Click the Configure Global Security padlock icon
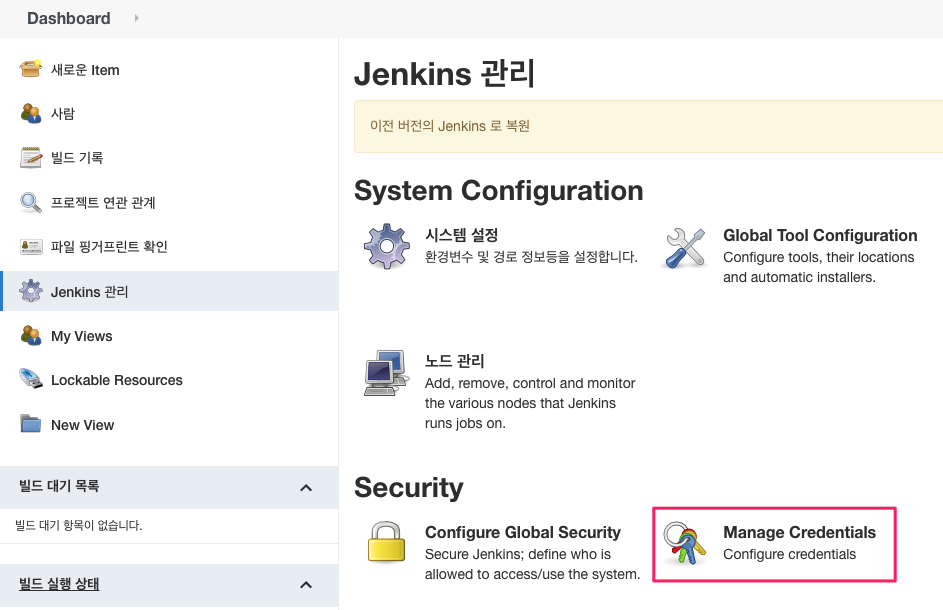Viewport: 943px width, 610px height. [x=386, y=543]
